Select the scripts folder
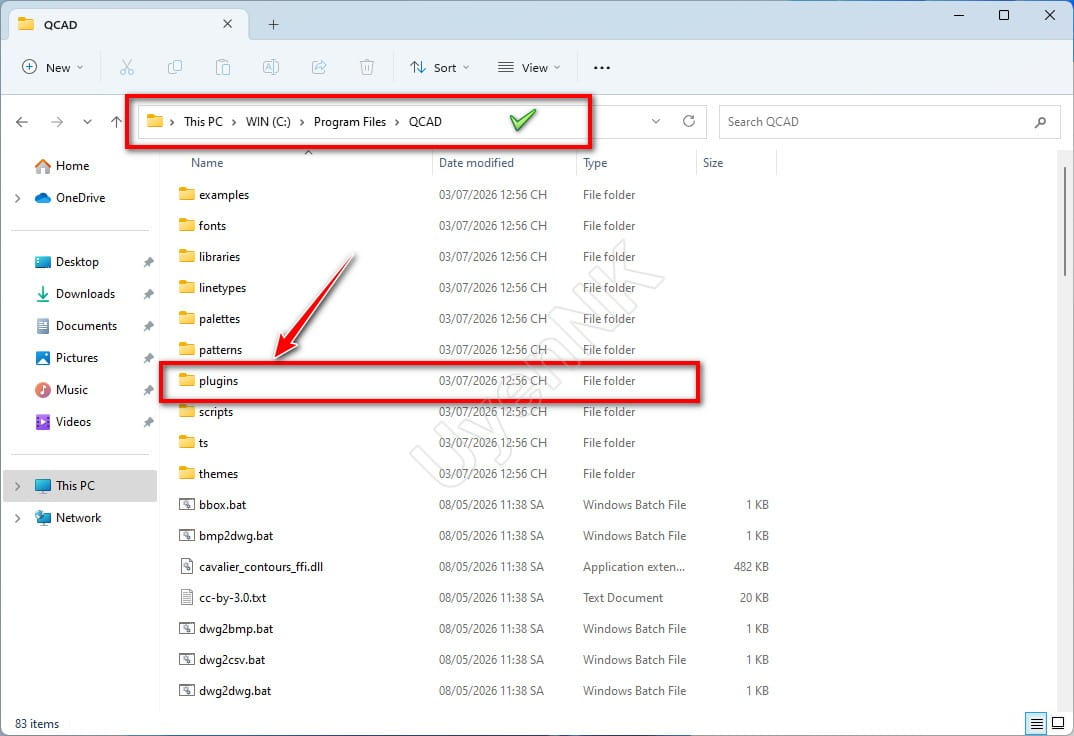This screenshot has width=1074, height=736. pos(216,412)
